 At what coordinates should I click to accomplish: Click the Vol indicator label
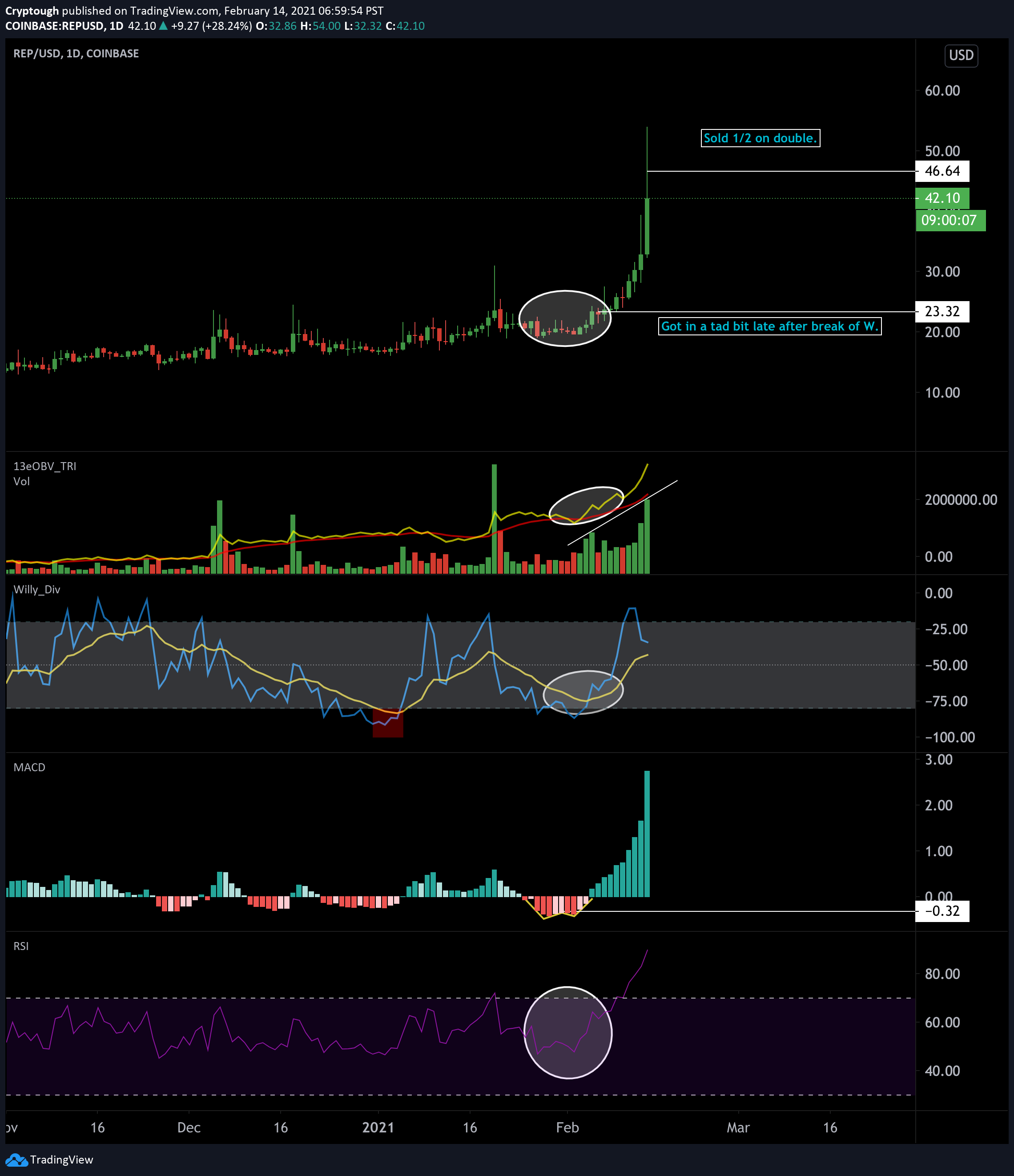[x=21, y=481]
